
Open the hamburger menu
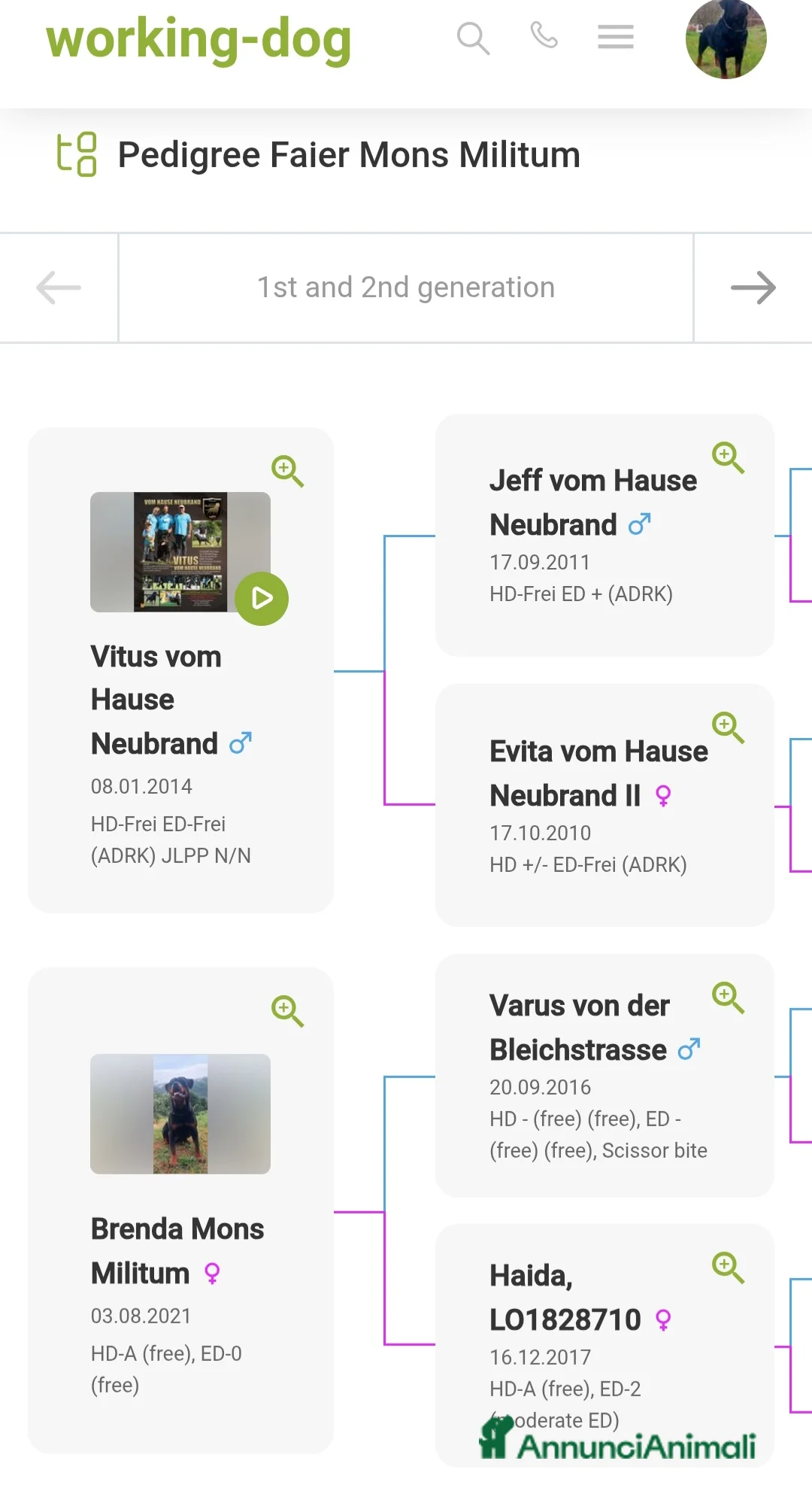point(615,36)
